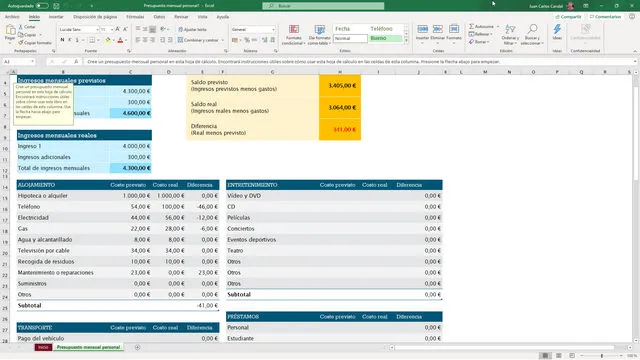Switch to the Insertar tab
The image size is (640, 360).
56,17
